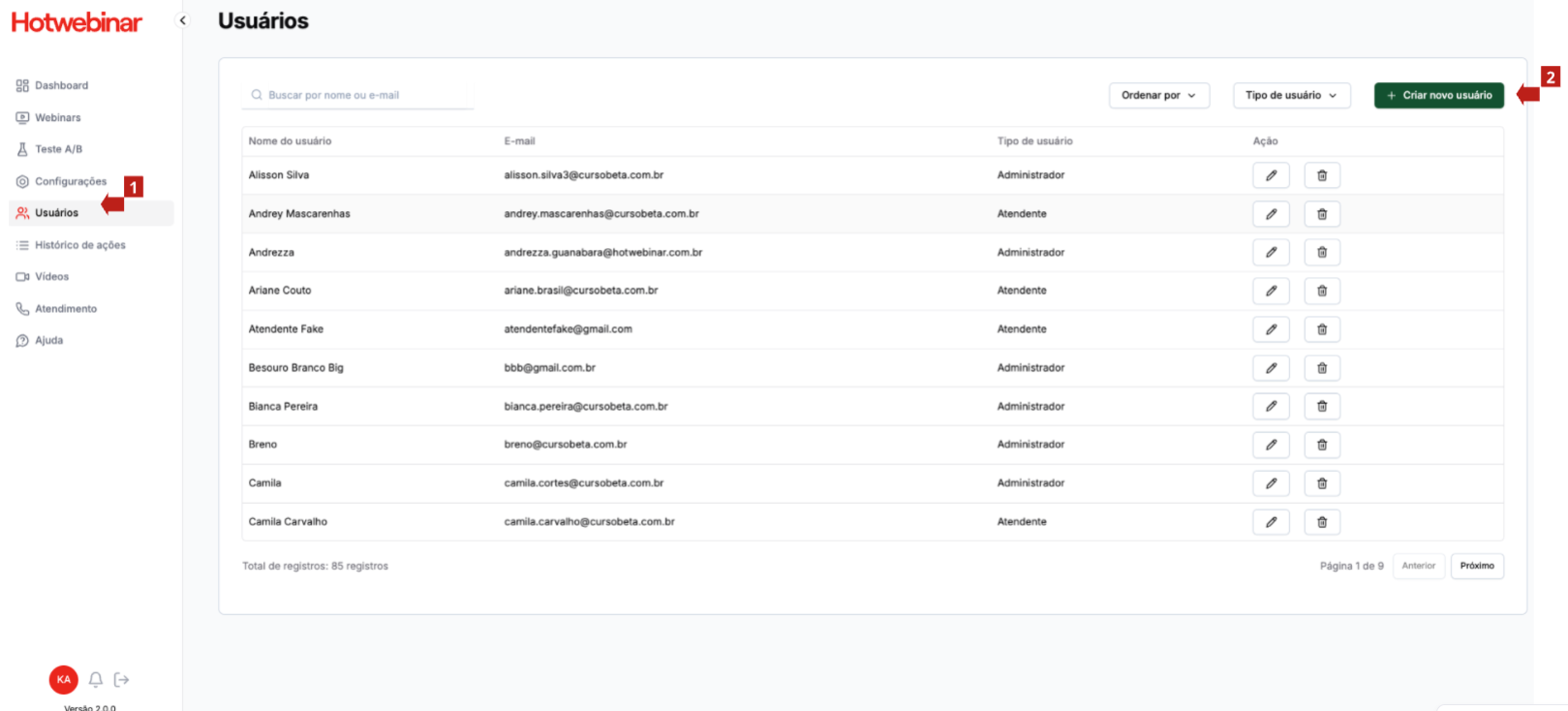Click the KA user avatar

tap(63, 680)
